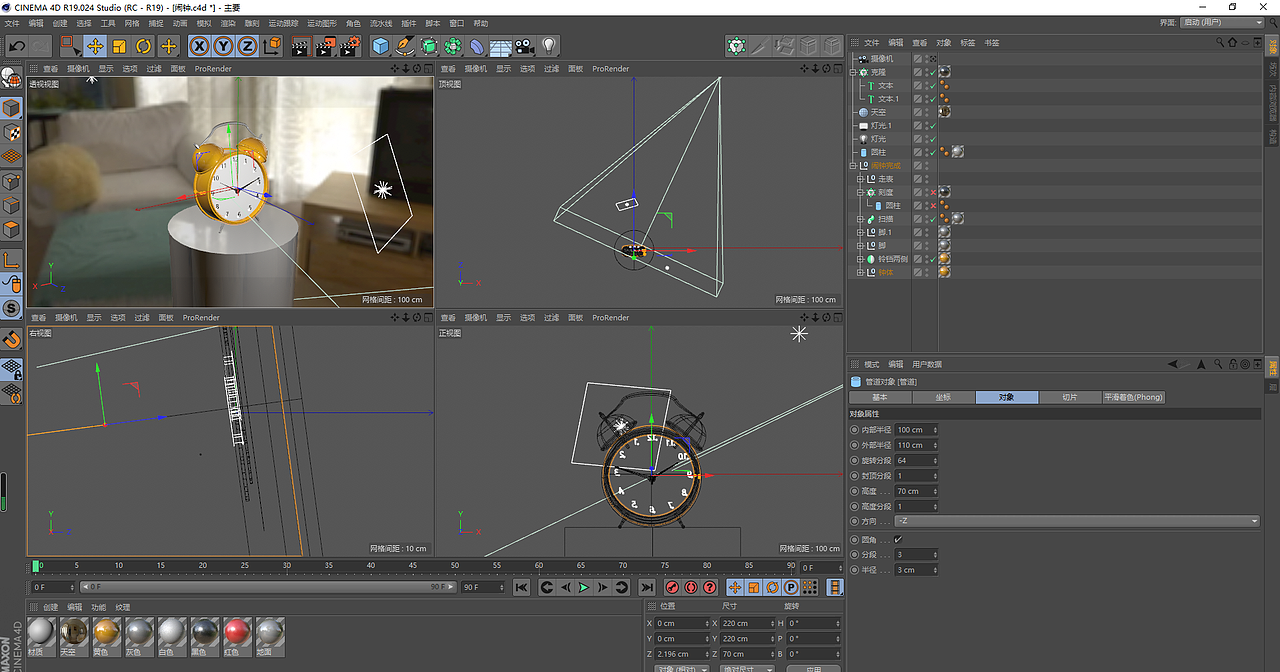Toggle the green check for 克隆 object

click(933, 72)
